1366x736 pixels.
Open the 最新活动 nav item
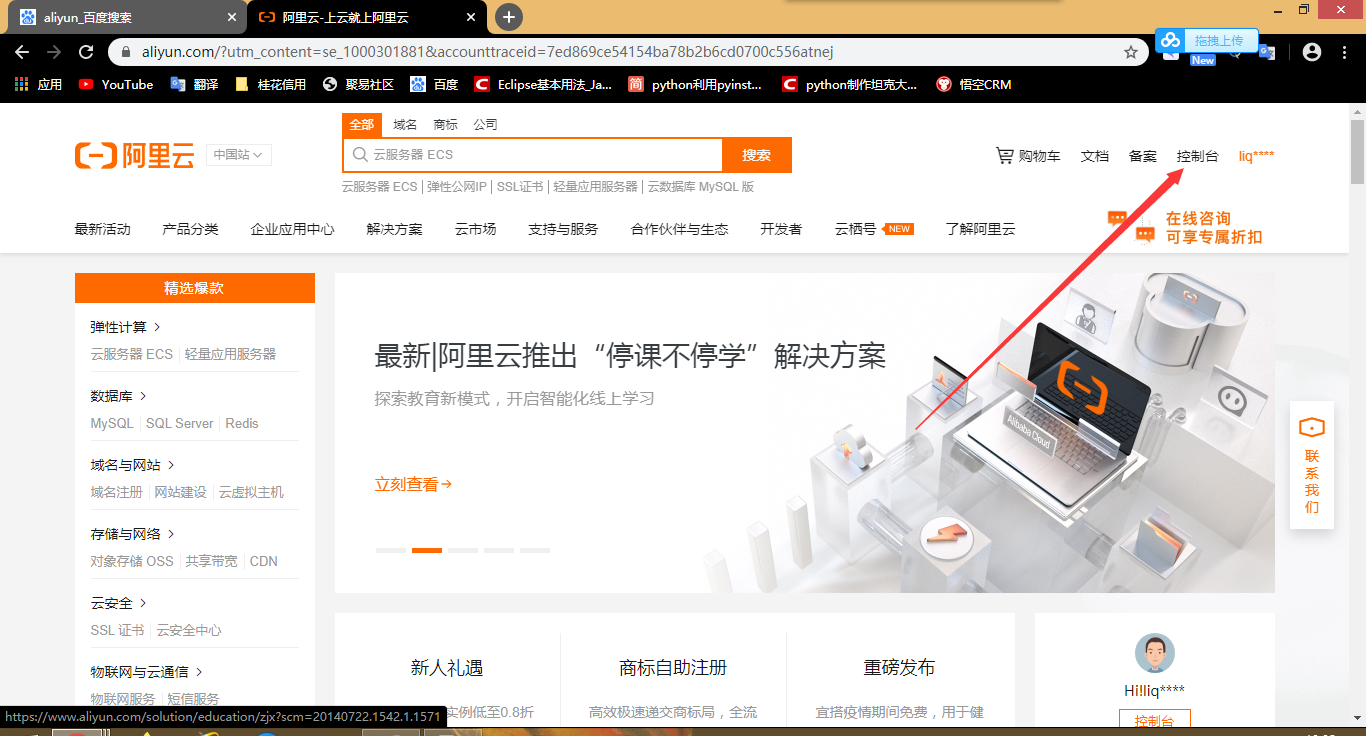tap(102, 229)
